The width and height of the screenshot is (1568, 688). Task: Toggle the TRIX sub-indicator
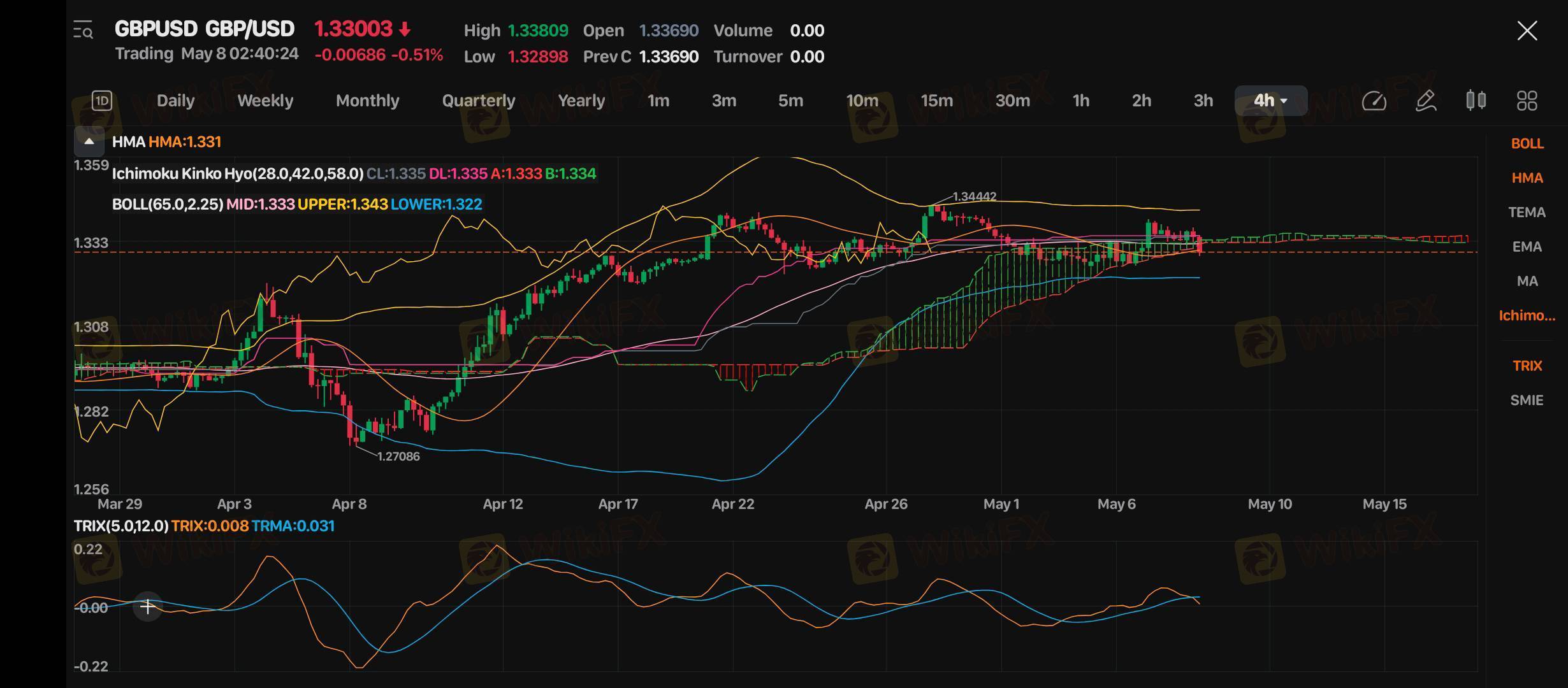click(x=1527, y=366)
